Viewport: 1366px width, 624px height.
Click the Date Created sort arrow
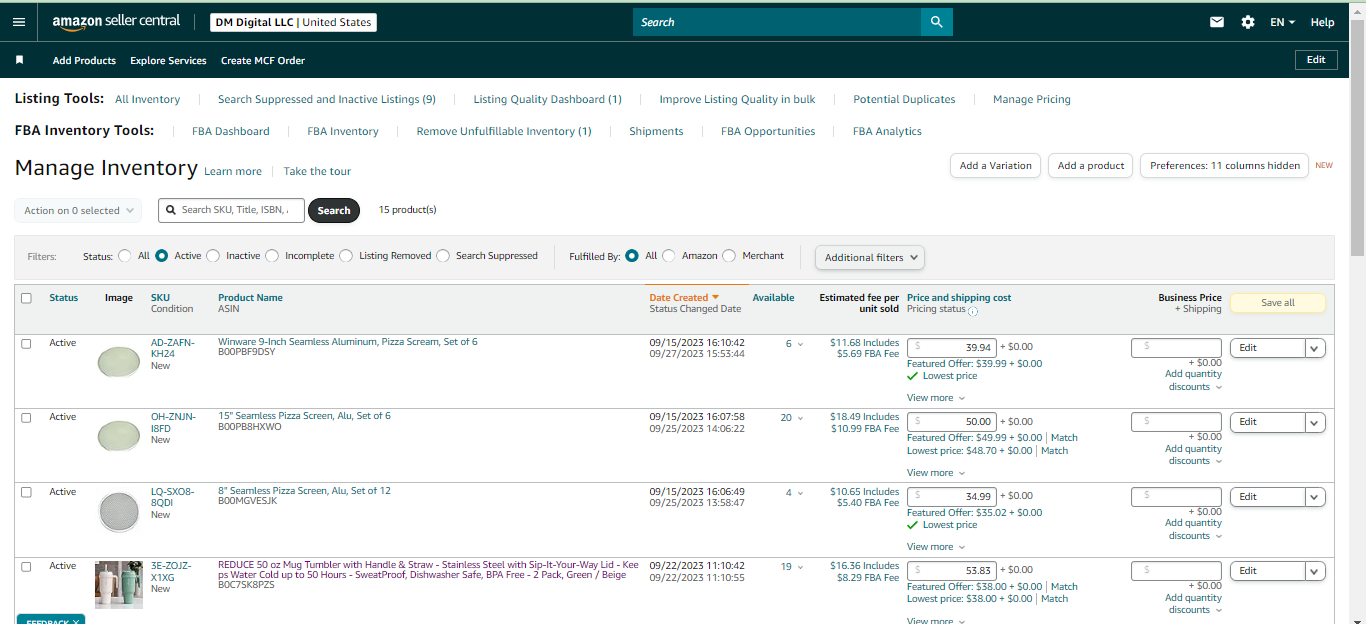pos(716,297)
